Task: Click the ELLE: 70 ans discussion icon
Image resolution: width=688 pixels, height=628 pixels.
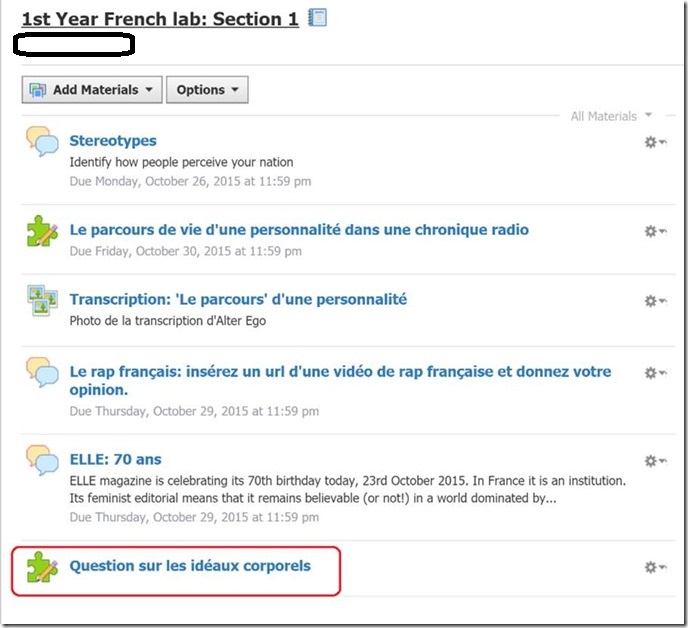Action: tap(42, 461)
